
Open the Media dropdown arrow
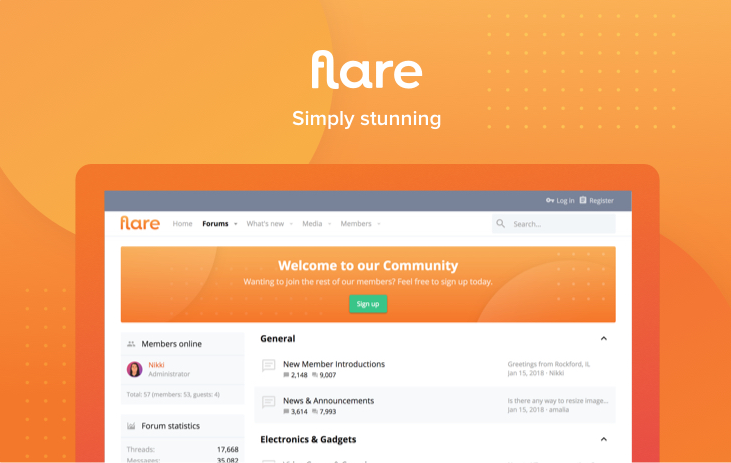coord(329,224)
